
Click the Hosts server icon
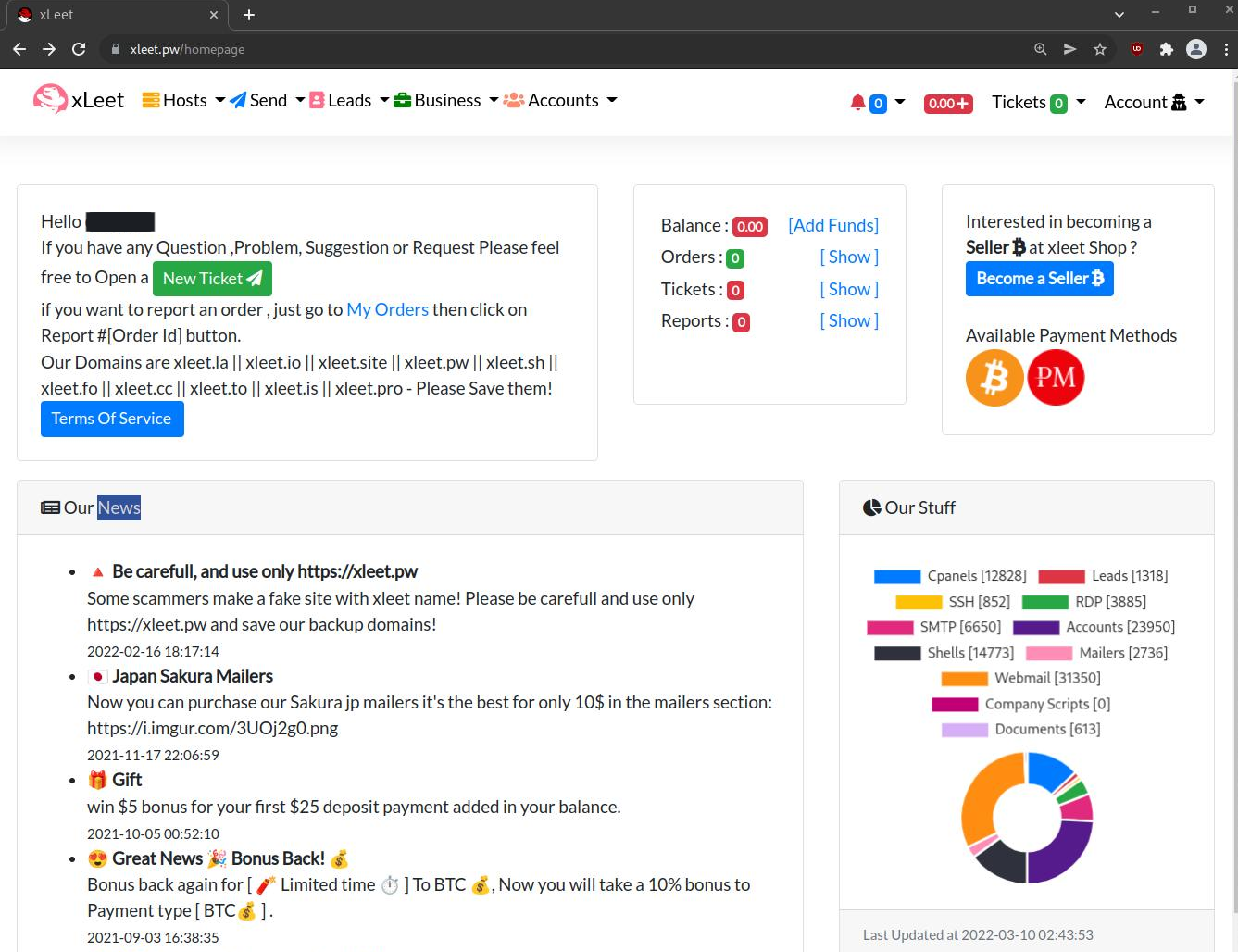pos(151,100)
